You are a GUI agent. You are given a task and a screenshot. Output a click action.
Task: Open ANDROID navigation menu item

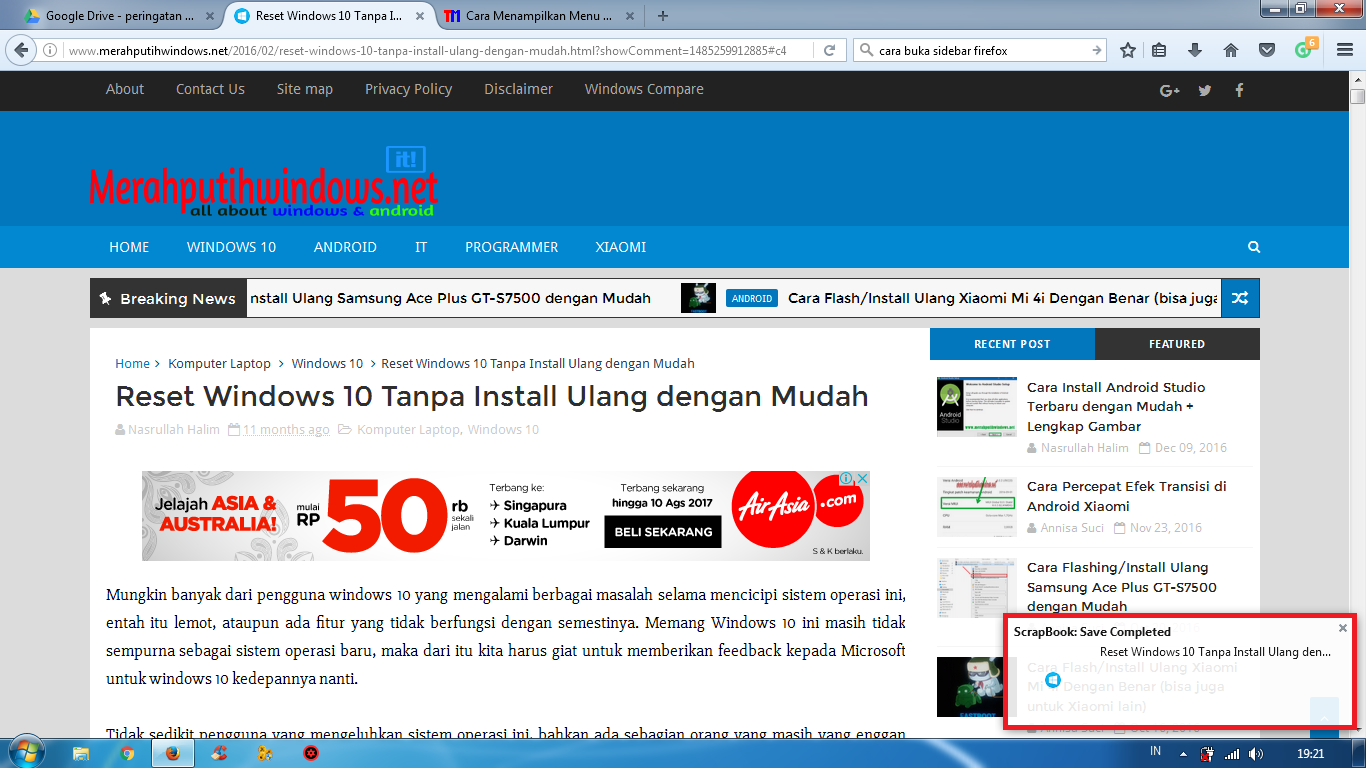coord(345,247)
